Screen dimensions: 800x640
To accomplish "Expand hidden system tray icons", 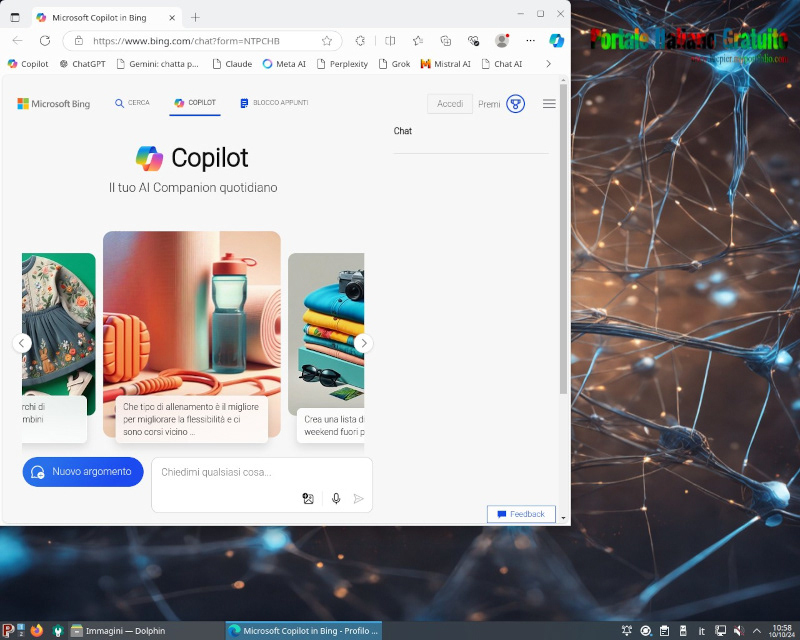I will click(x=757, y=631).
